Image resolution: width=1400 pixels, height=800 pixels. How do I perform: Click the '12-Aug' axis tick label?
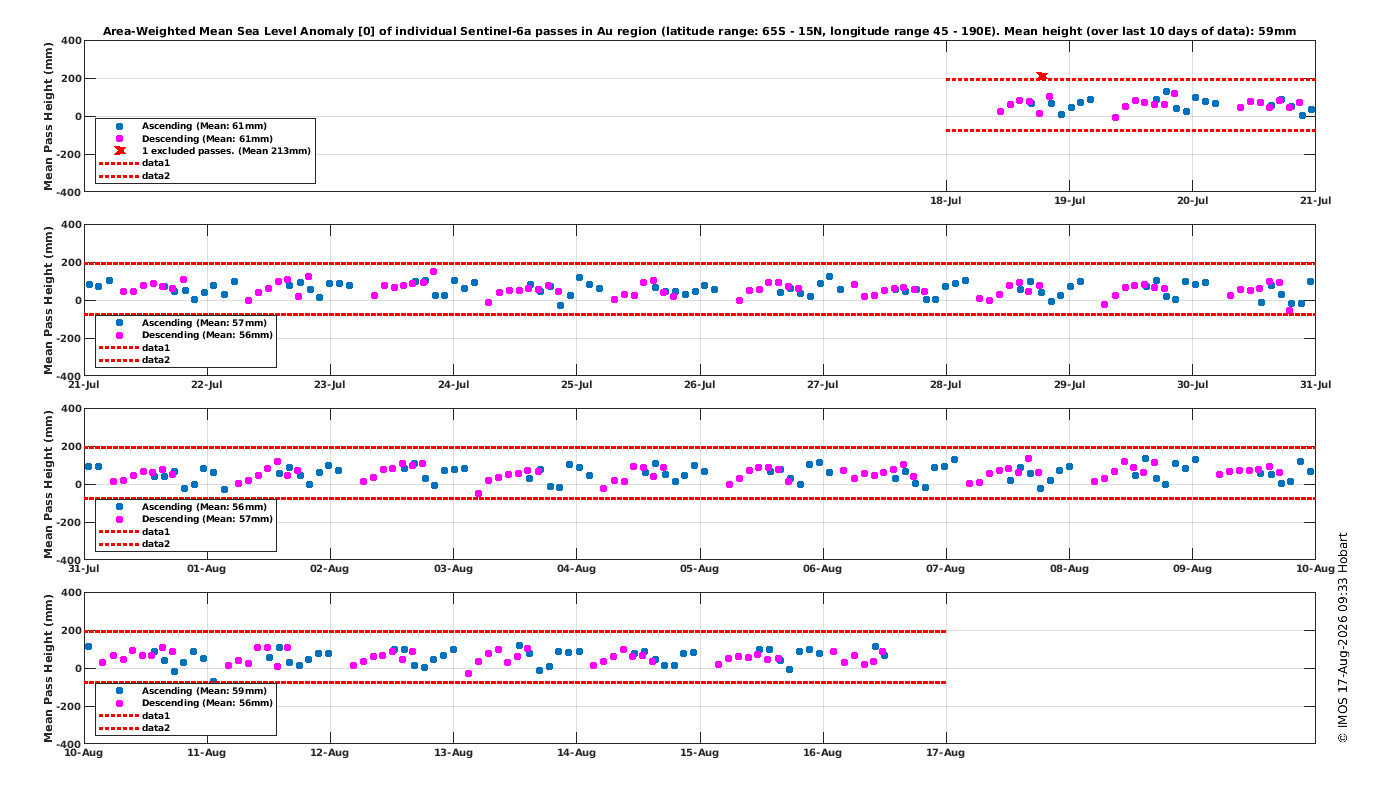pyautogui.click(x=330, y=753)
